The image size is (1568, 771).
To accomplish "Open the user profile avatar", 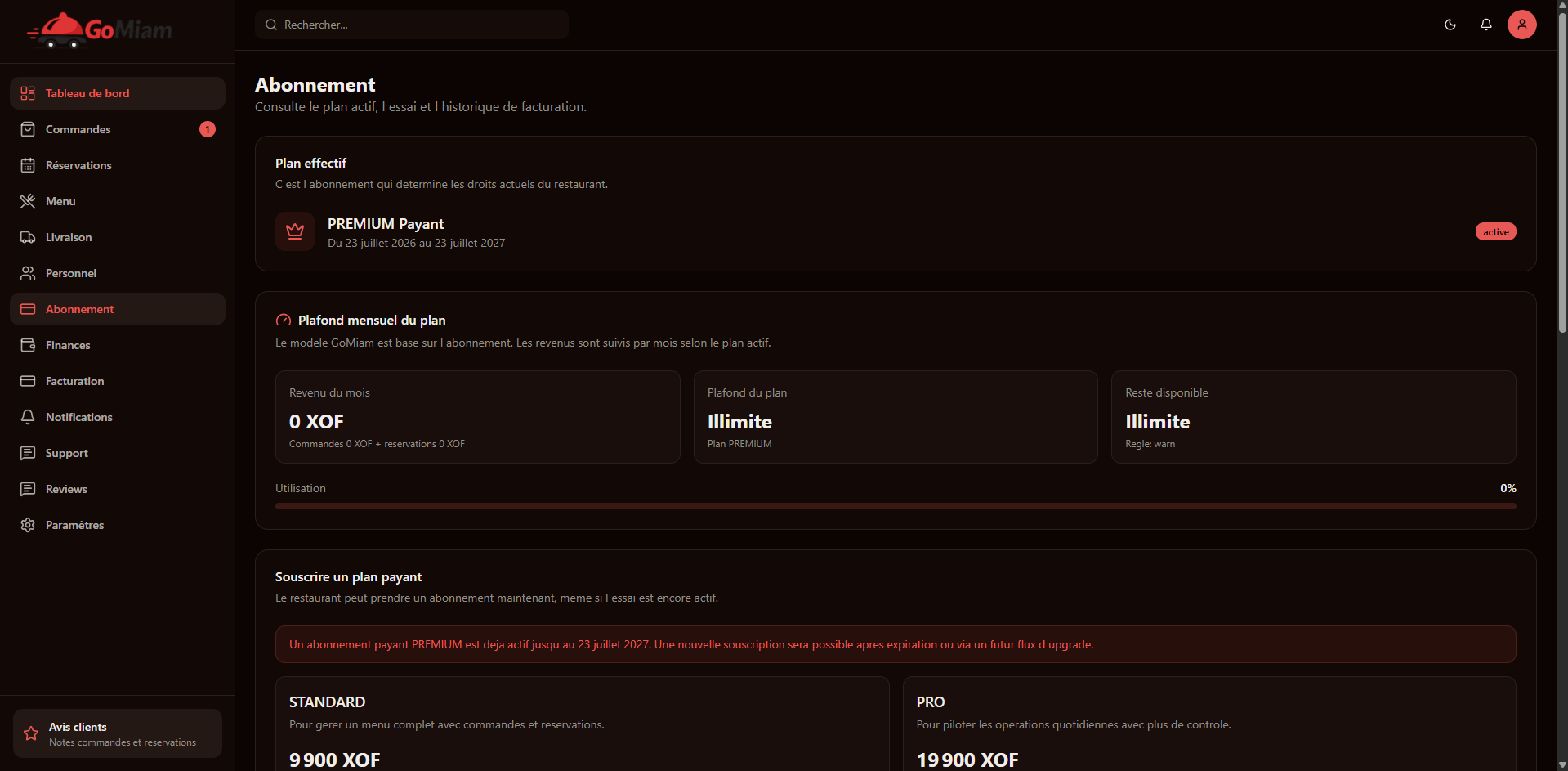I will coord(1522,25).
